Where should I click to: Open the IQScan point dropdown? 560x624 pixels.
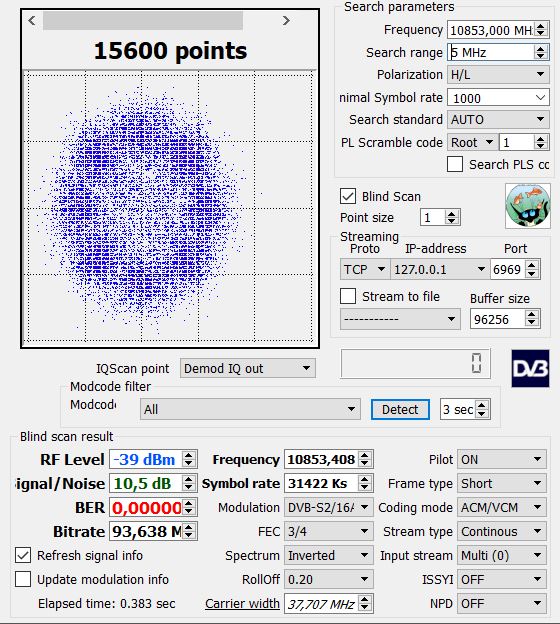248,369
